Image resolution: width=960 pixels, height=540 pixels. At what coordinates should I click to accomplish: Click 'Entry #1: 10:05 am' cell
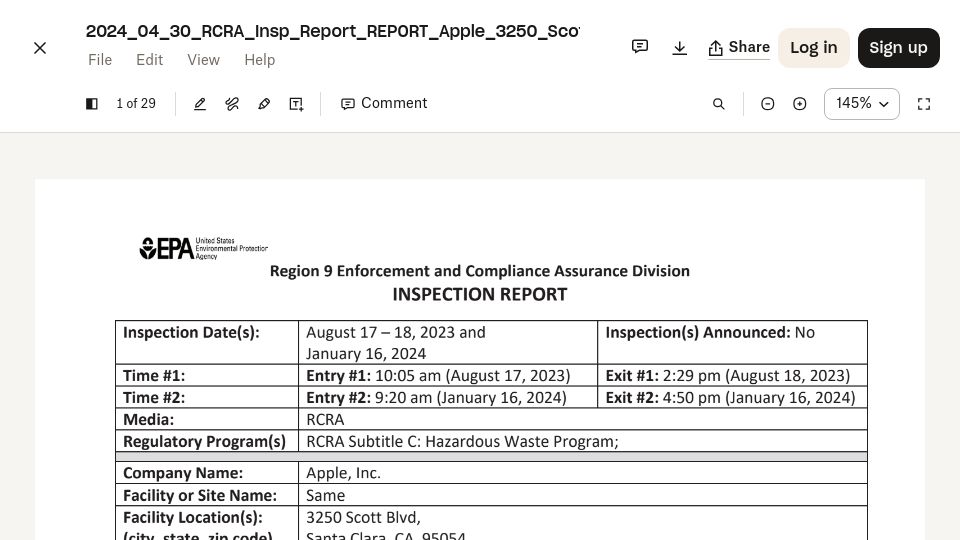pyautogui.click(x=448, y=375)
